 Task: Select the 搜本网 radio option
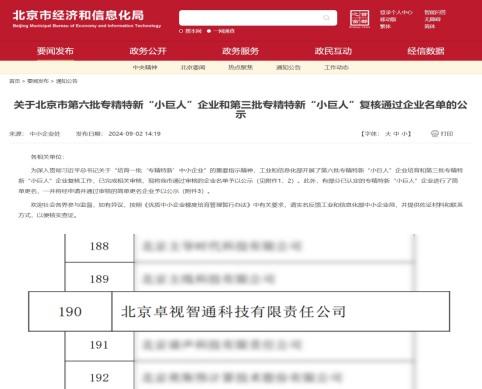pos(181,31)
